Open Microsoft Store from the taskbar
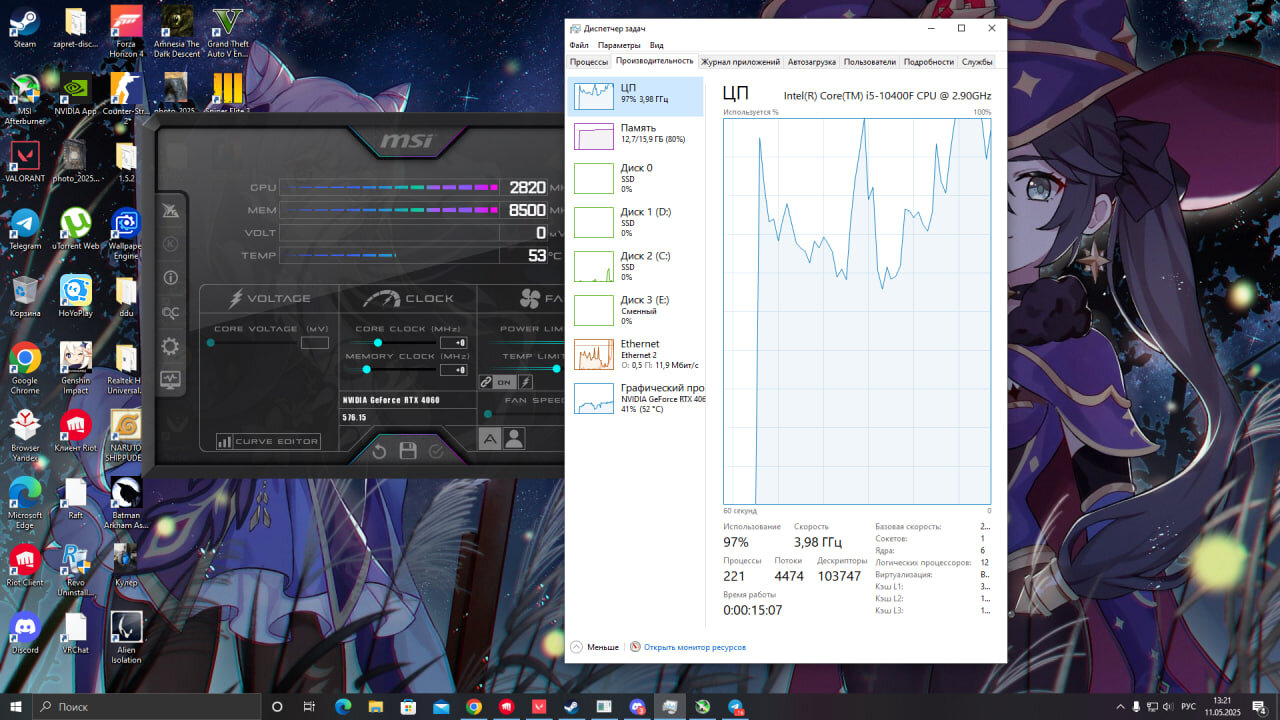The width and height of the screenshot is (1280, 720). coord(408,706)
